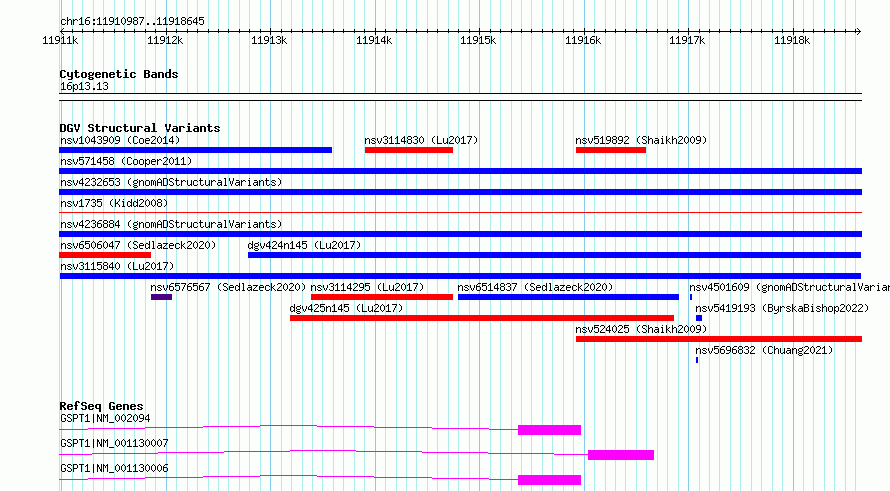
Task: Click the GSPT1 NM_002094 exon block
Action: tap(549, 430)
